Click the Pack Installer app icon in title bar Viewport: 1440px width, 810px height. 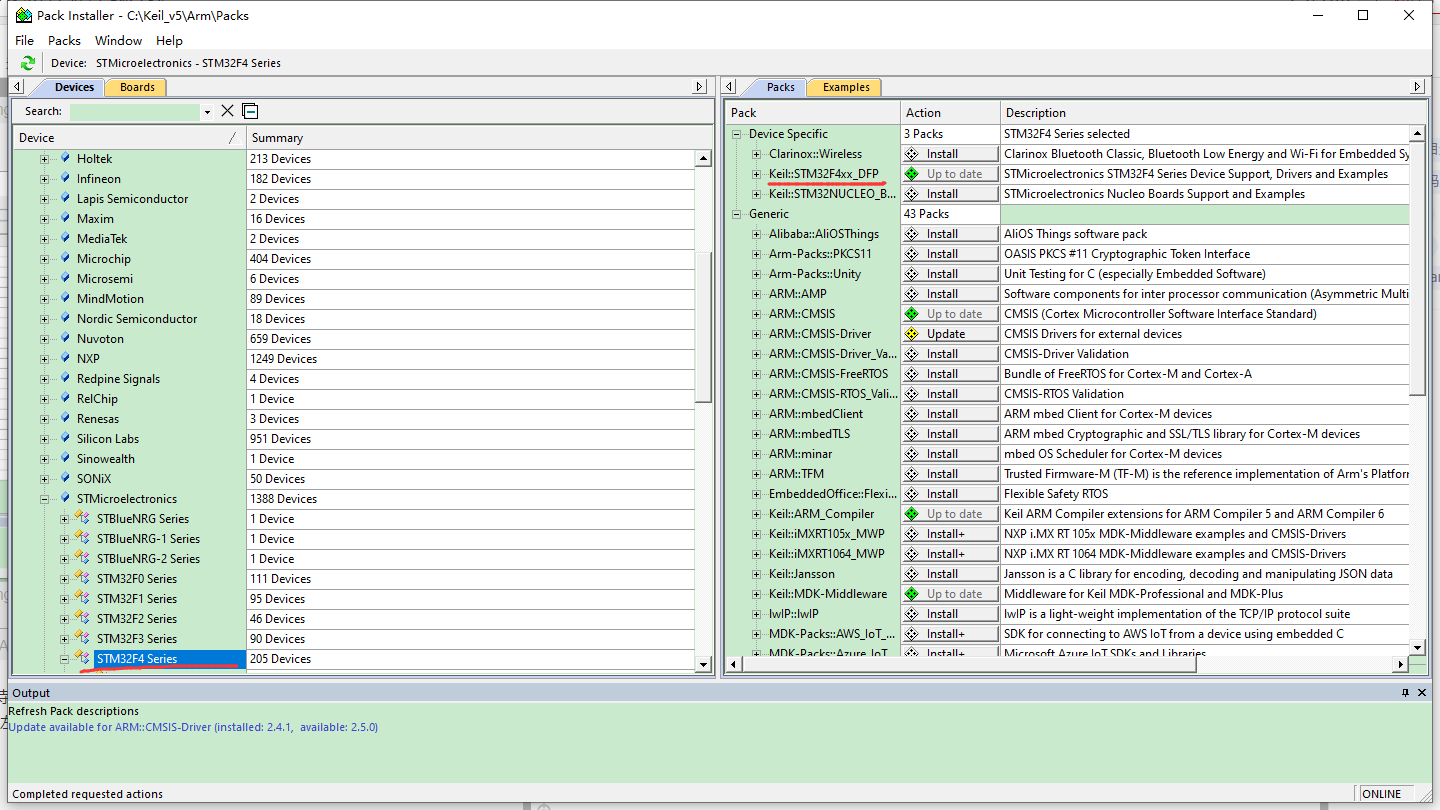point(22,15)
